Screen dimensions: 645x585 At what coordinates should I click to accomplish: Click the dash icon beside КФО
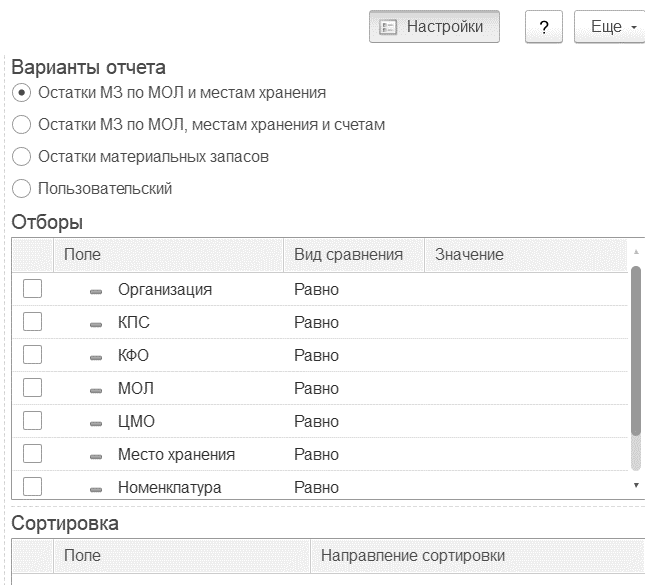click(96, 358)
